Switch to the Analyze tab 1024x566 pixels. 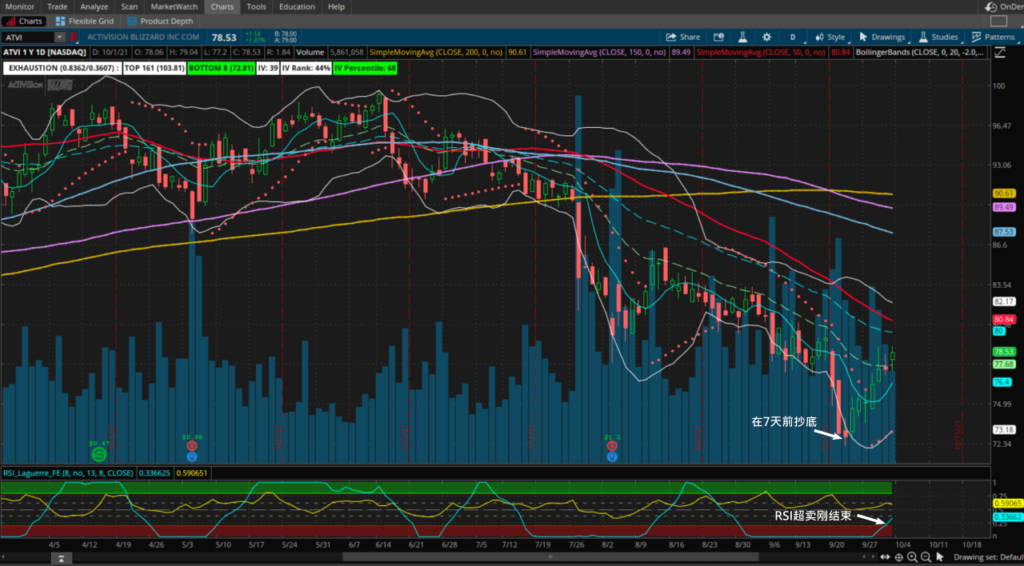[94, 7]
